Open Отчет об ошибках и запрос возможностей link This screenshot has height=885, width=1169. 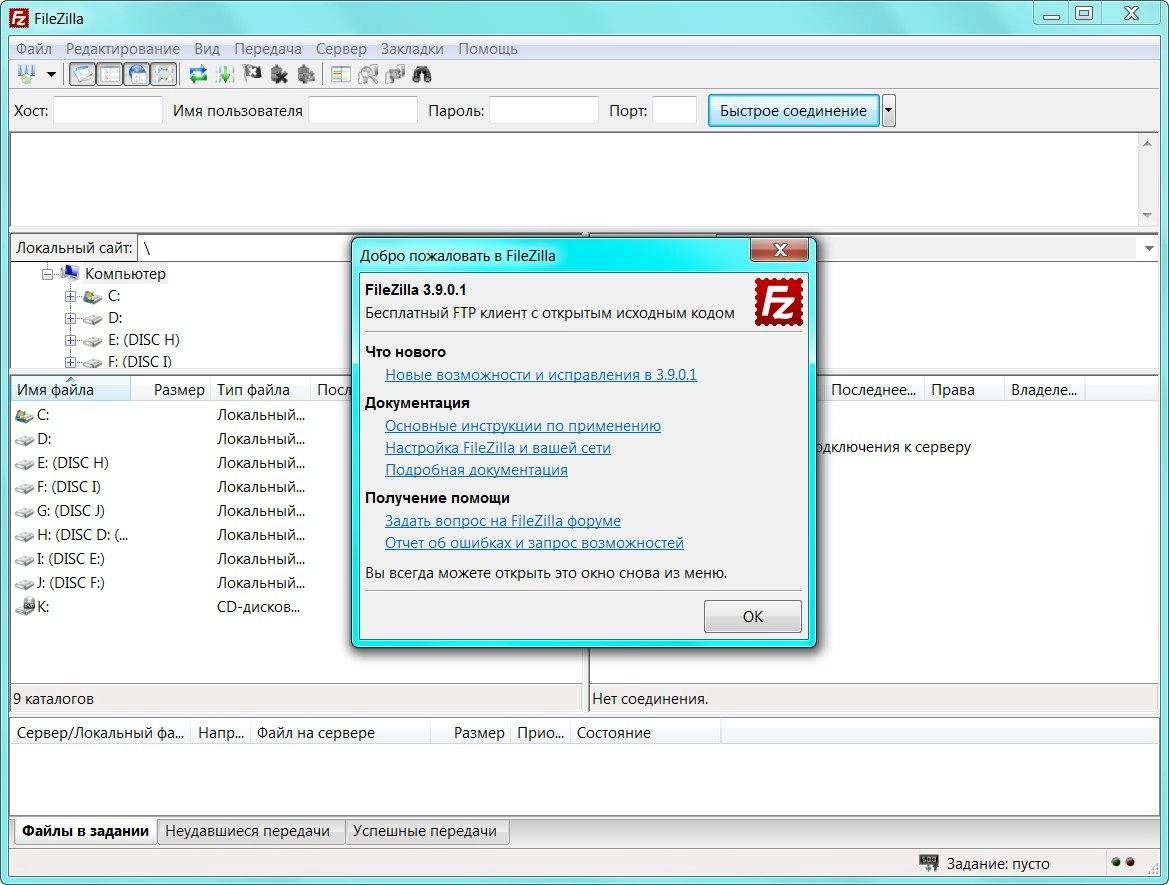click(x=534, y=543)
